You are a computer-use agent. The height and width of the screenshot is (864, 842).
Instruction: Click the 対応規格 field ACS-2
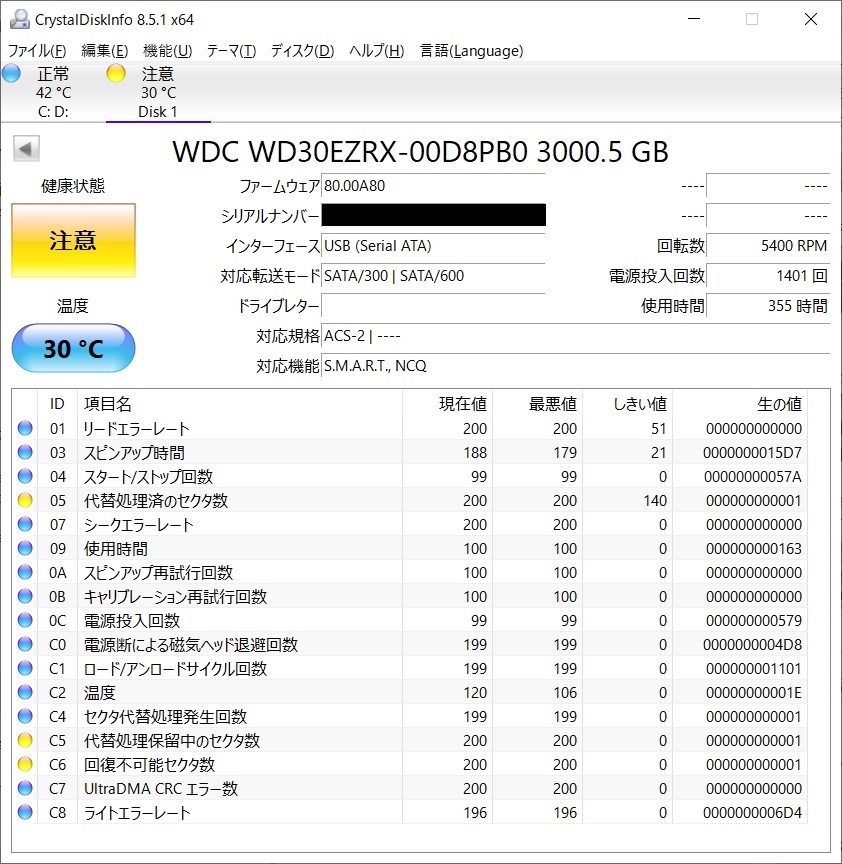tap(576, 336)
